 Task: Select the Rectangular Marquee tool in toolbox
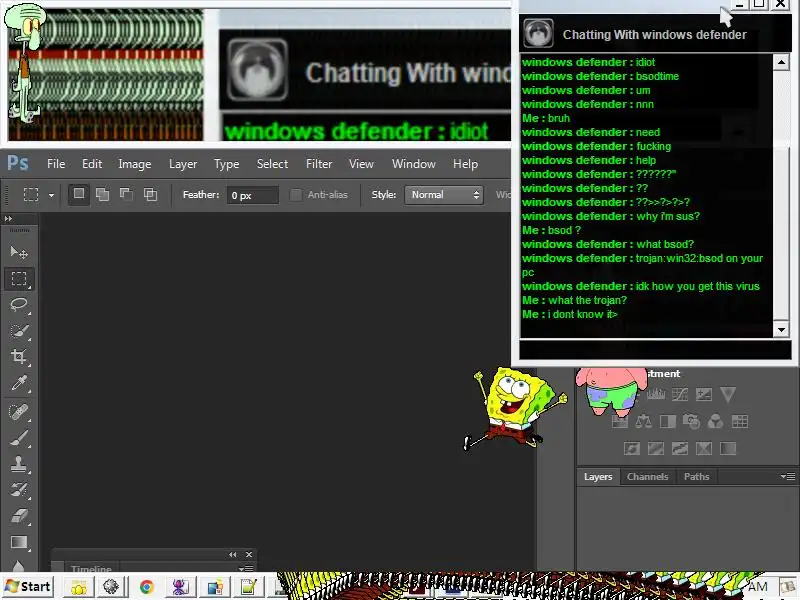(x=19, y=279)
